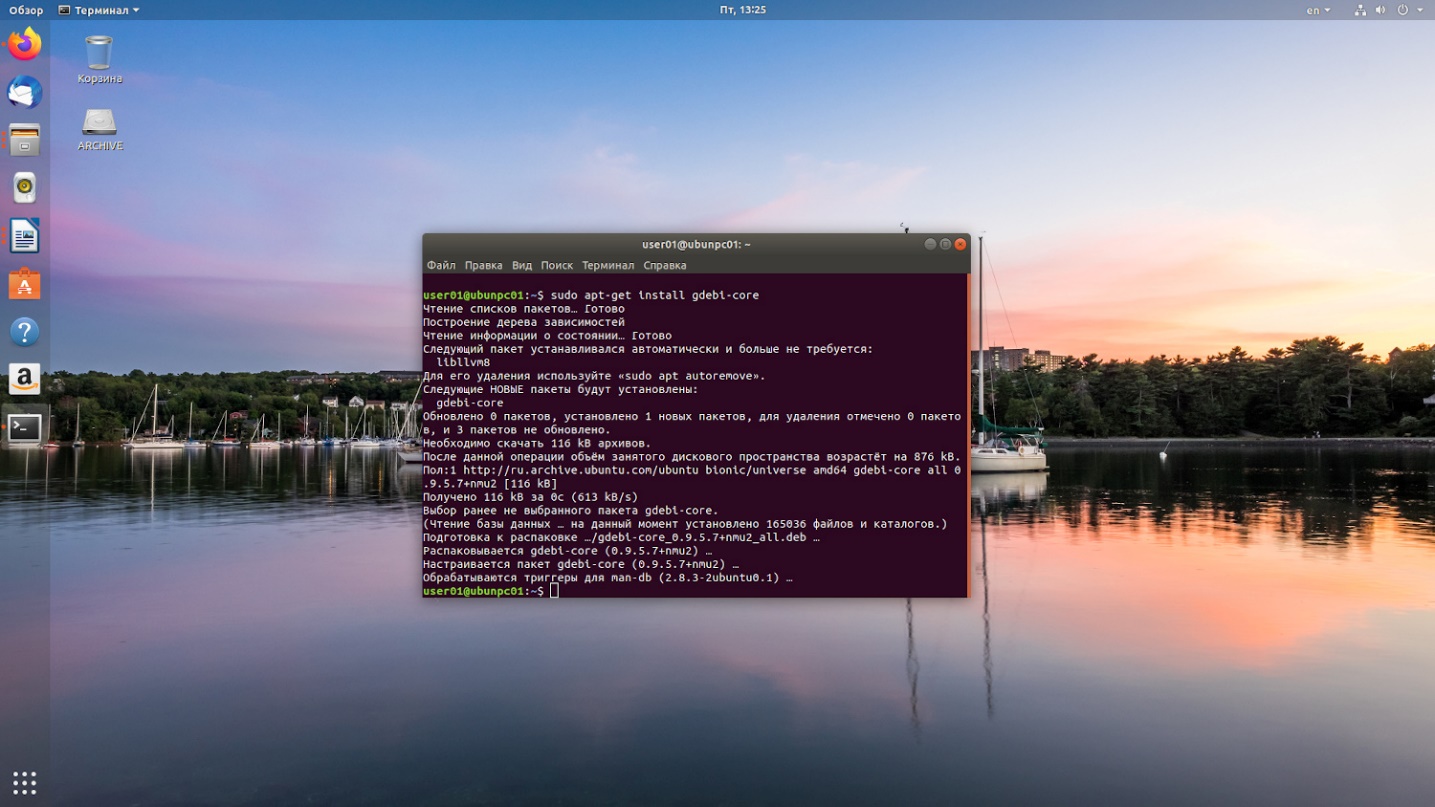Open the en keyboard layout dropdown
Viewport: 1435px width, 807px height.
coord(1318,10)
